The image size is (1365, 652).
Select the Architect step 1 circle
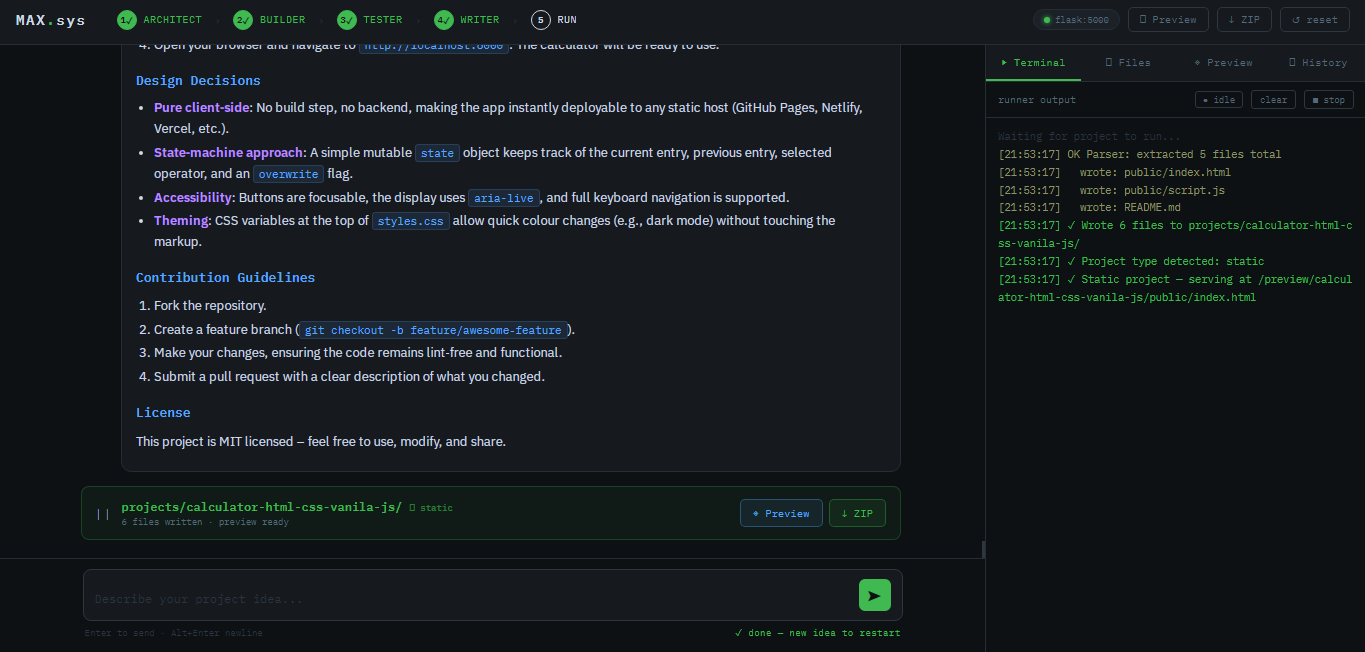tap(127, 20)
